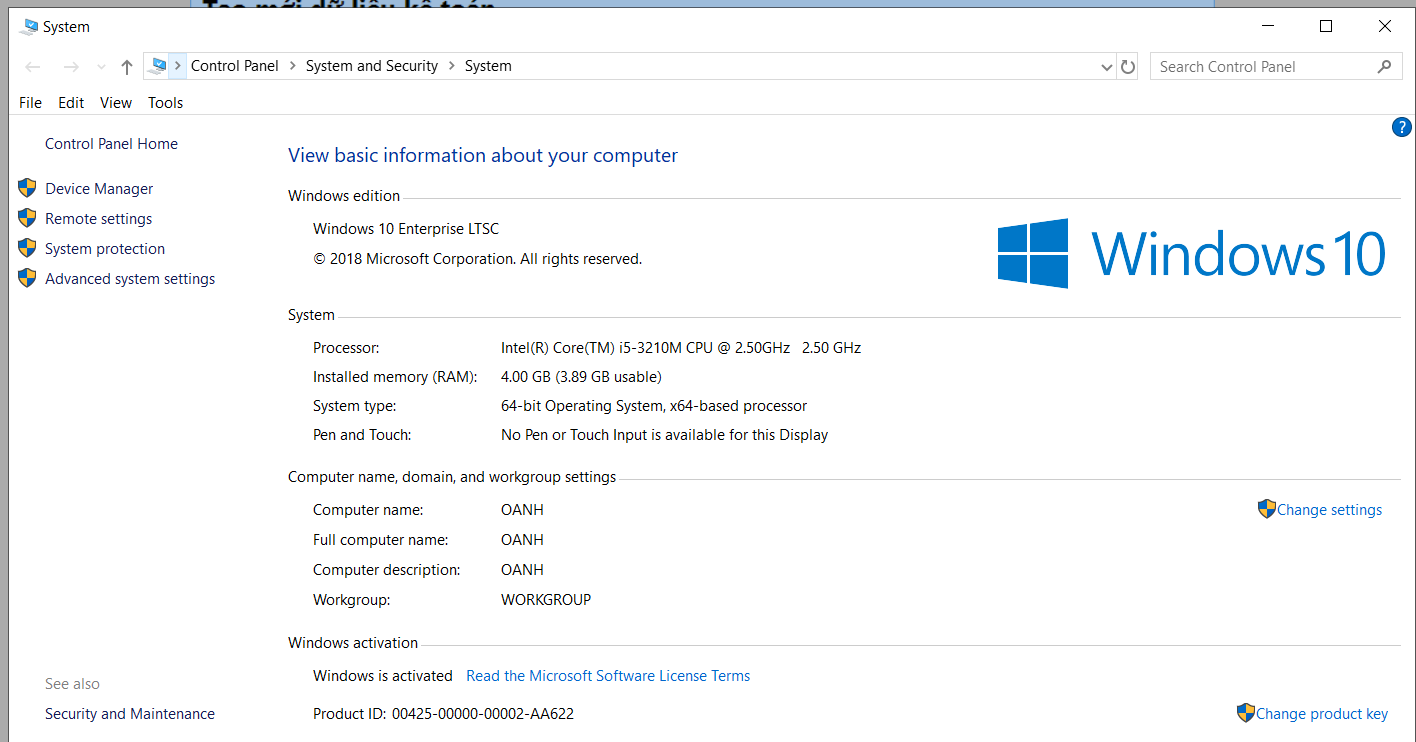The image size is (1416, 742).
Task: Open the address bar history dropdown
Action: (1106, 67)
